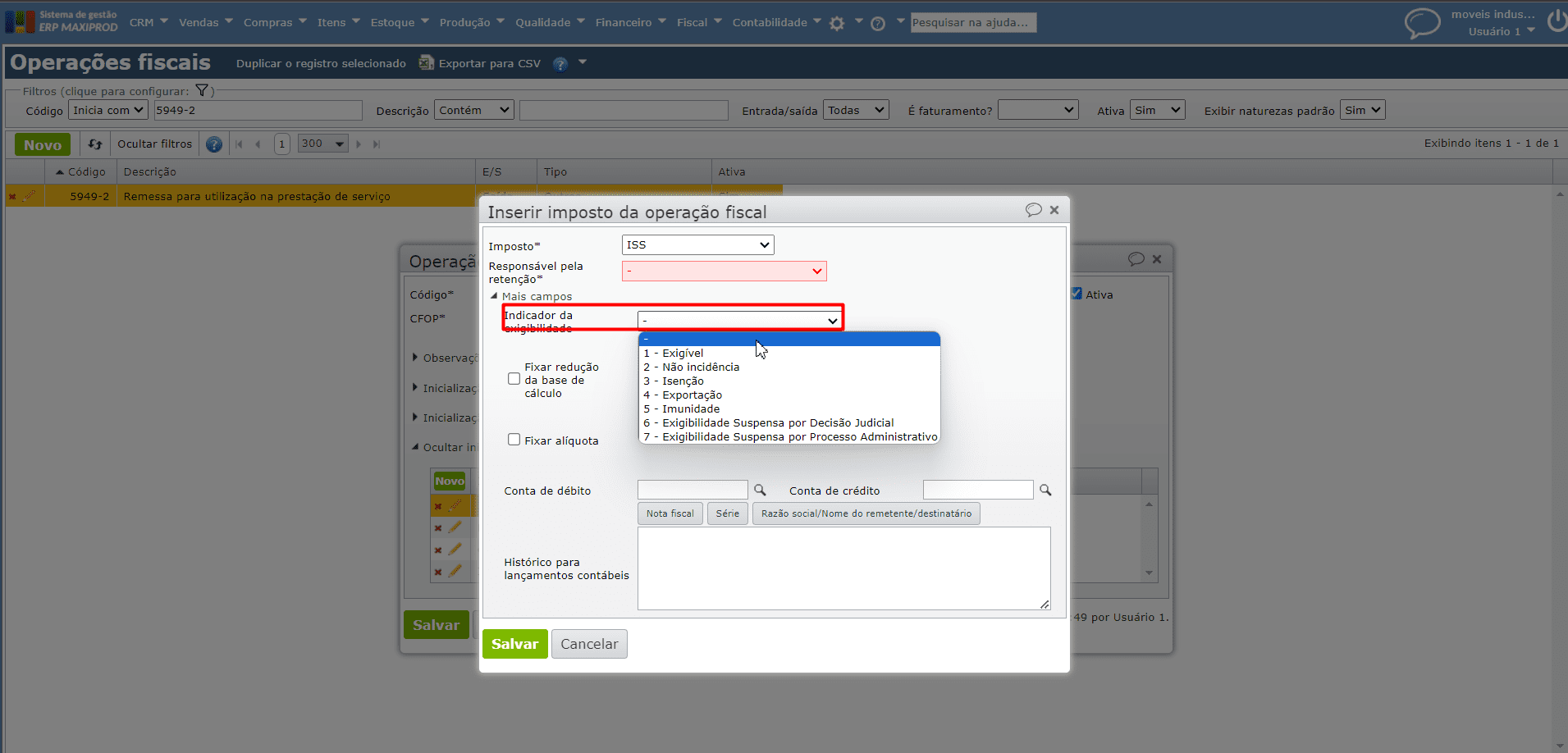Screen dimensions: 1568x753
Task: Click the Descrição filter text field
Action: click(624, 110)
